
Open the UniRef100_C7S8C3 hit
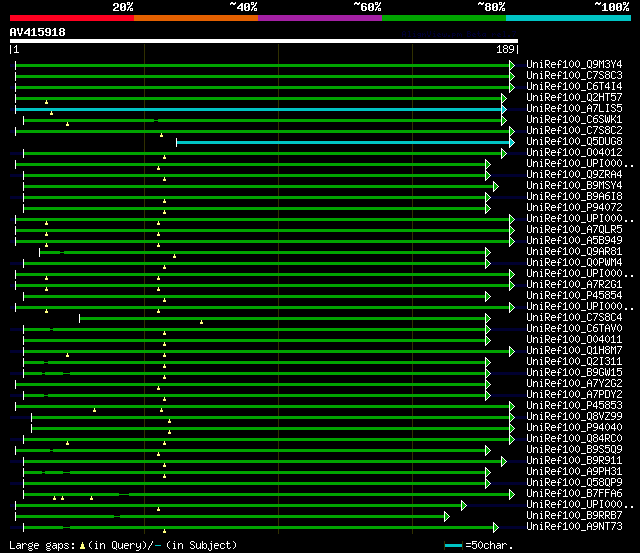click(574, 76)
